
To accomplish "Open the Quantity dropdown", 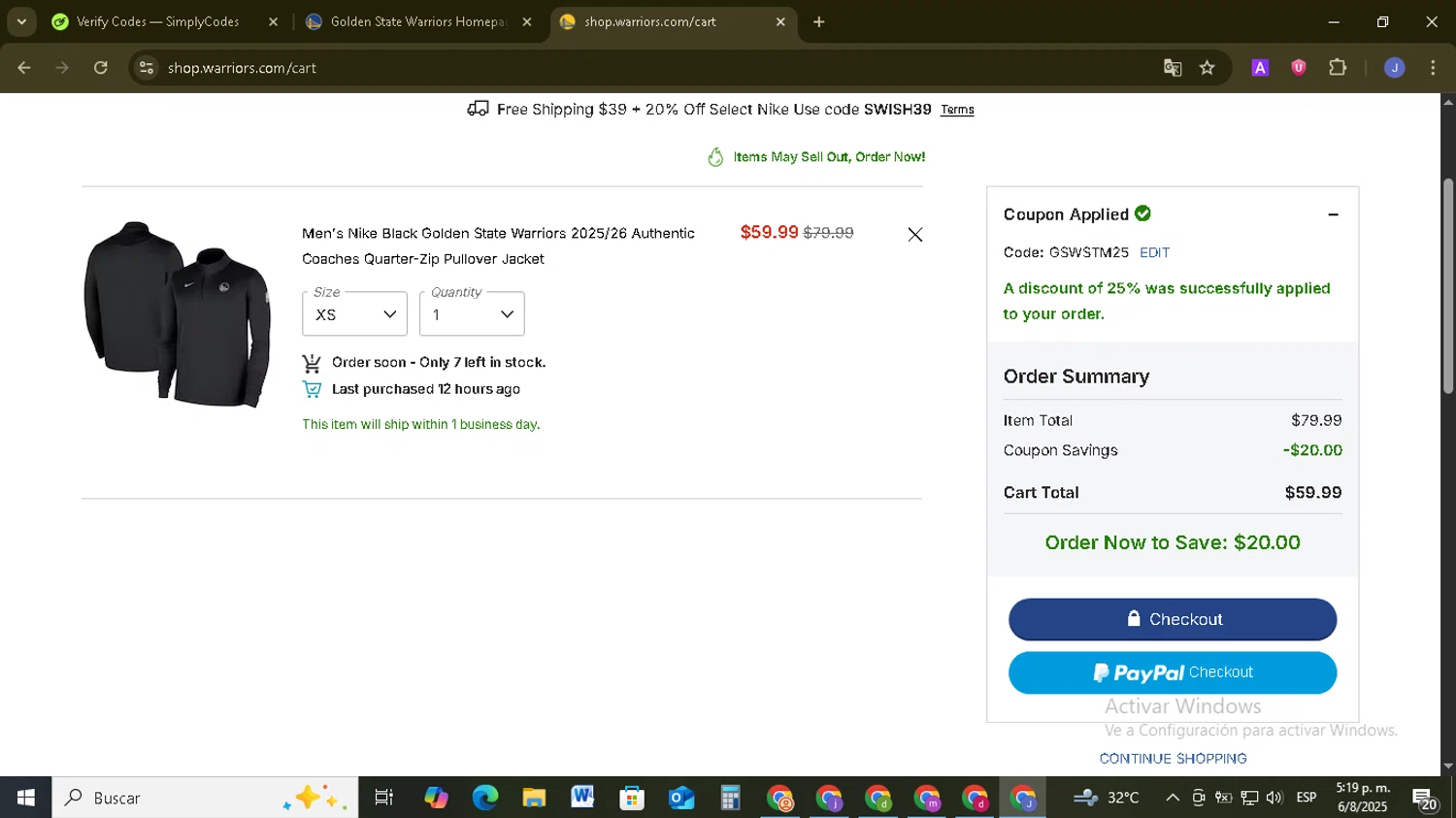I will 472,314.
